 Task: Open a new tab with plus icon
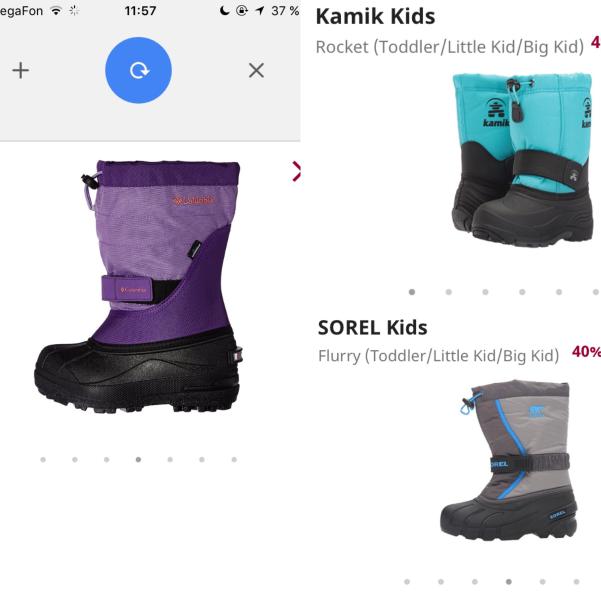point(21,71)
